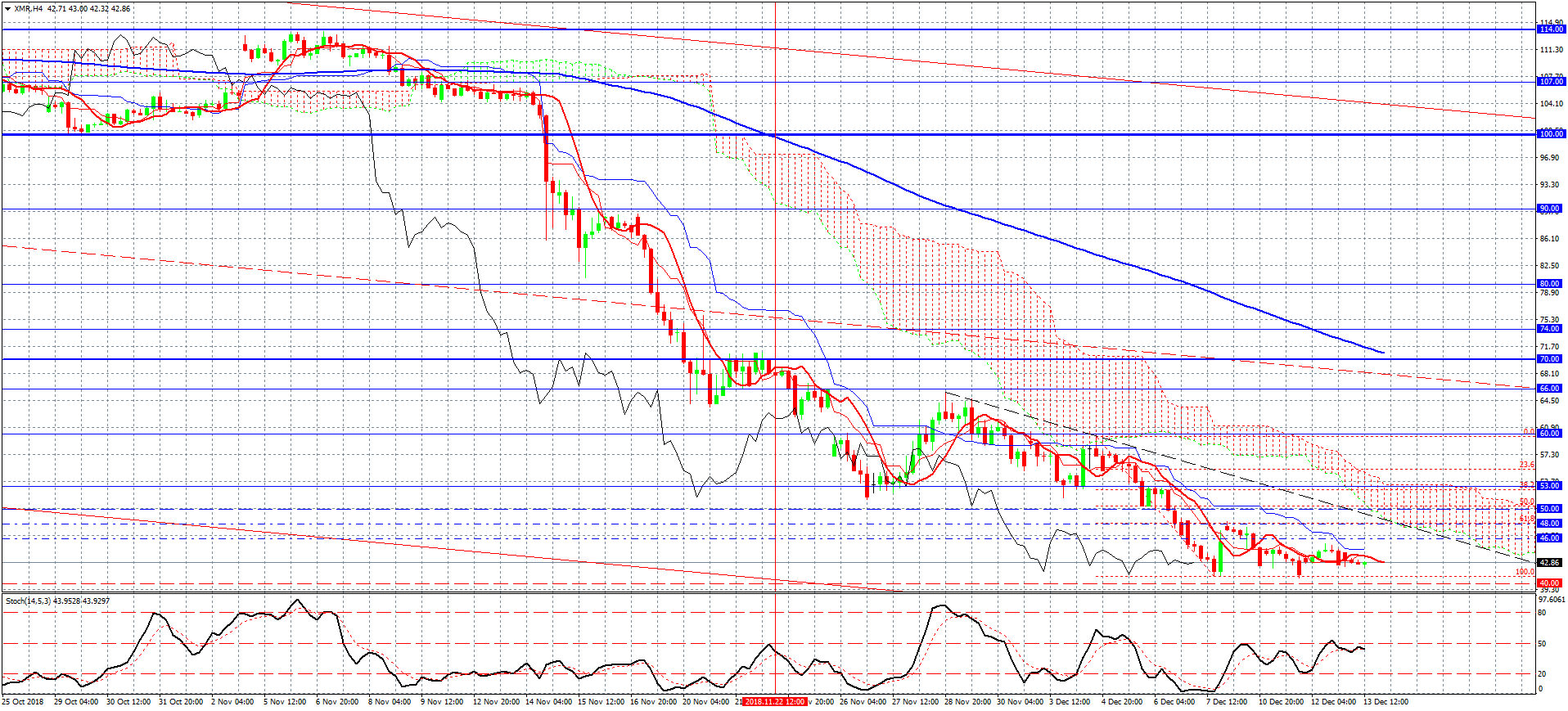1568x711 pixels.
Task: Click the 7 Dec 12:00 time axis label
Action: tap(1227, 702)
